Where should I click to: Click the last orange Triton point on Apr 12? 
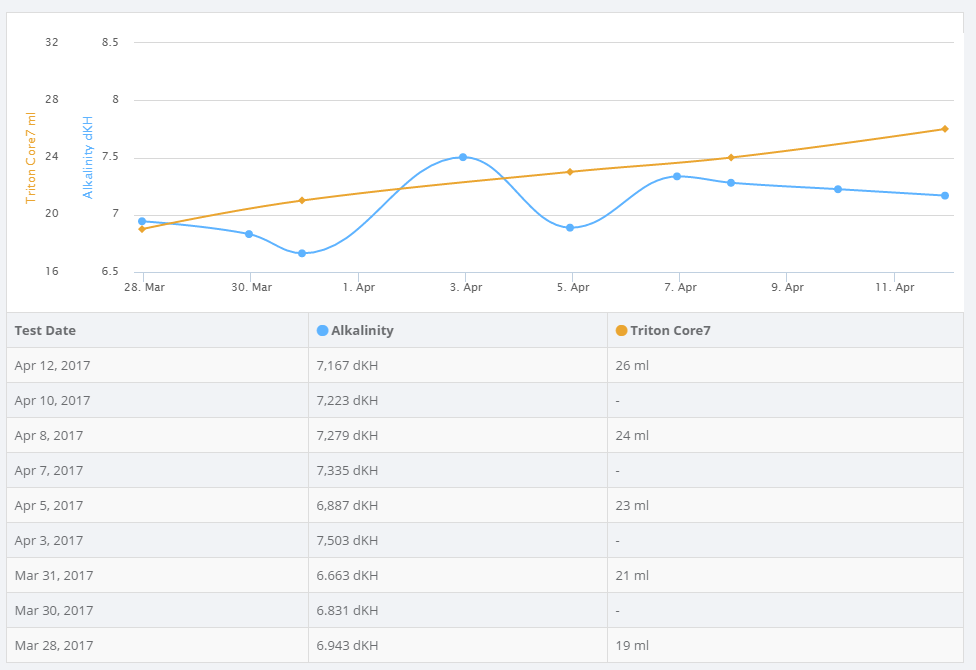945,129
